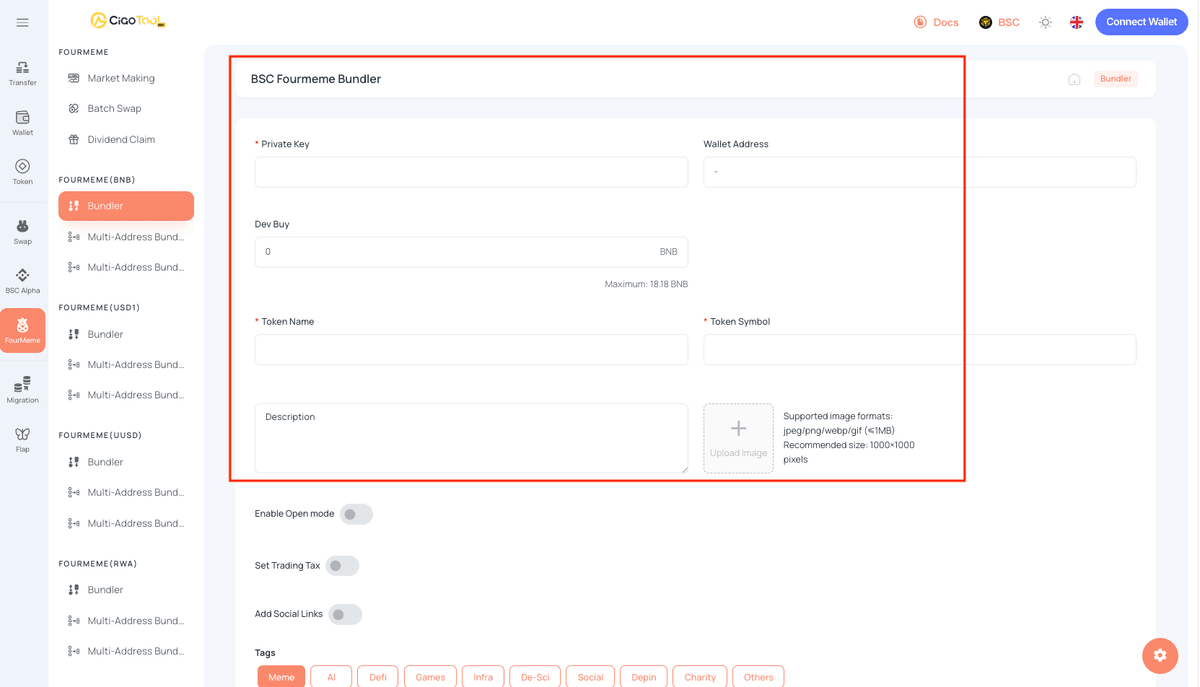1200x687 pixels.
Task: Click the CiGoTool logo
Action: coord(128,21)
